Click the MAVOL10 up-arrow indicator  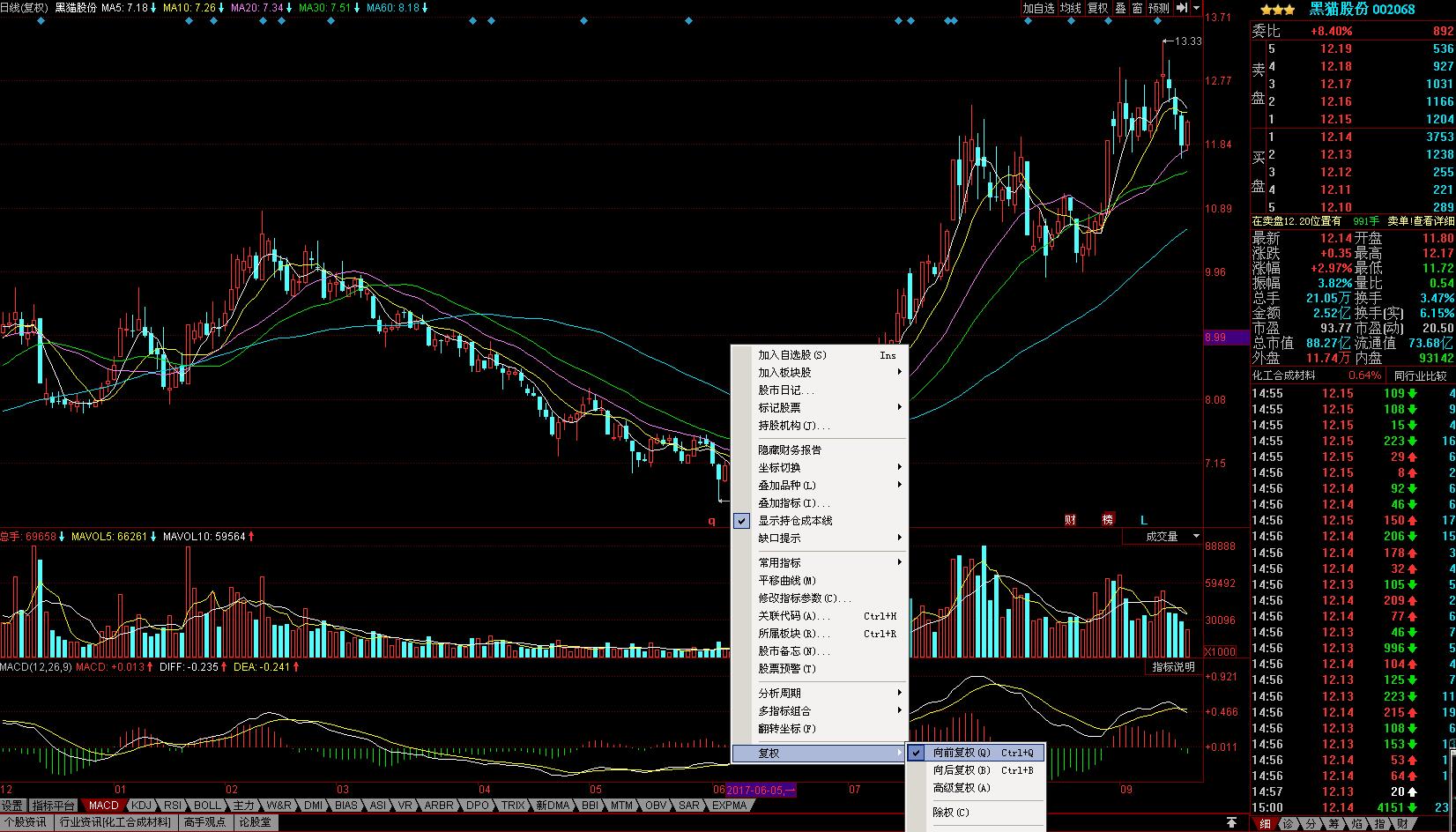[251, 536]
